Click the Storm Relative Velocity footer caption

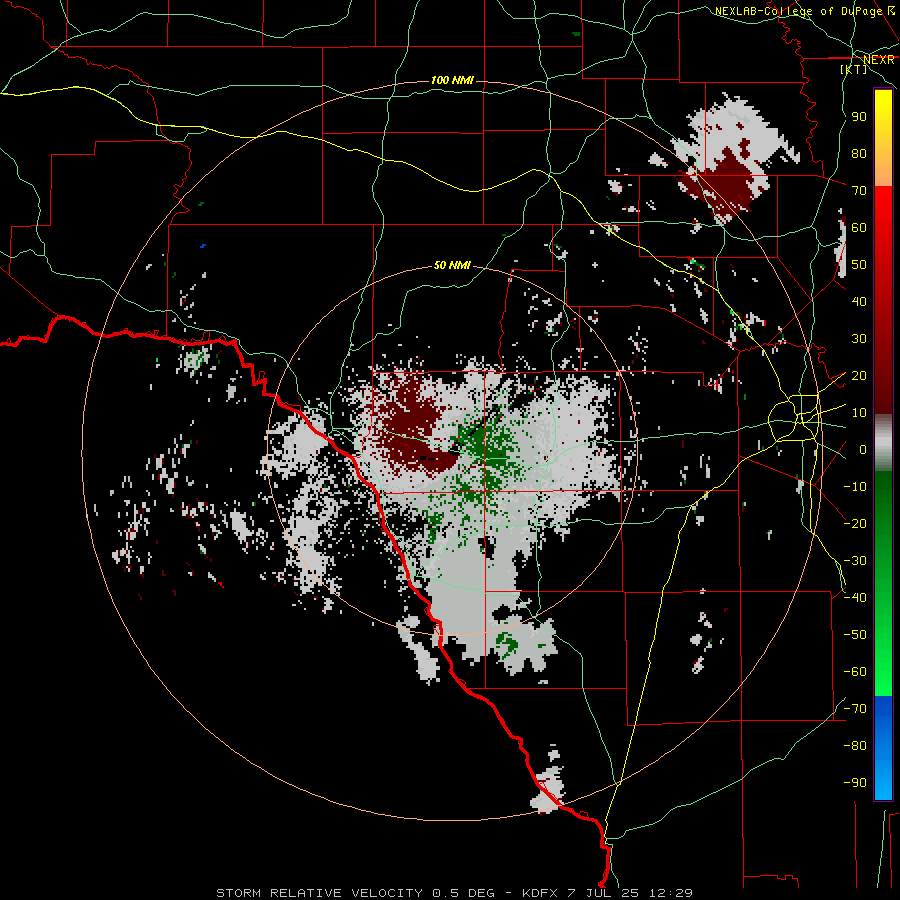tap(455, 893)
